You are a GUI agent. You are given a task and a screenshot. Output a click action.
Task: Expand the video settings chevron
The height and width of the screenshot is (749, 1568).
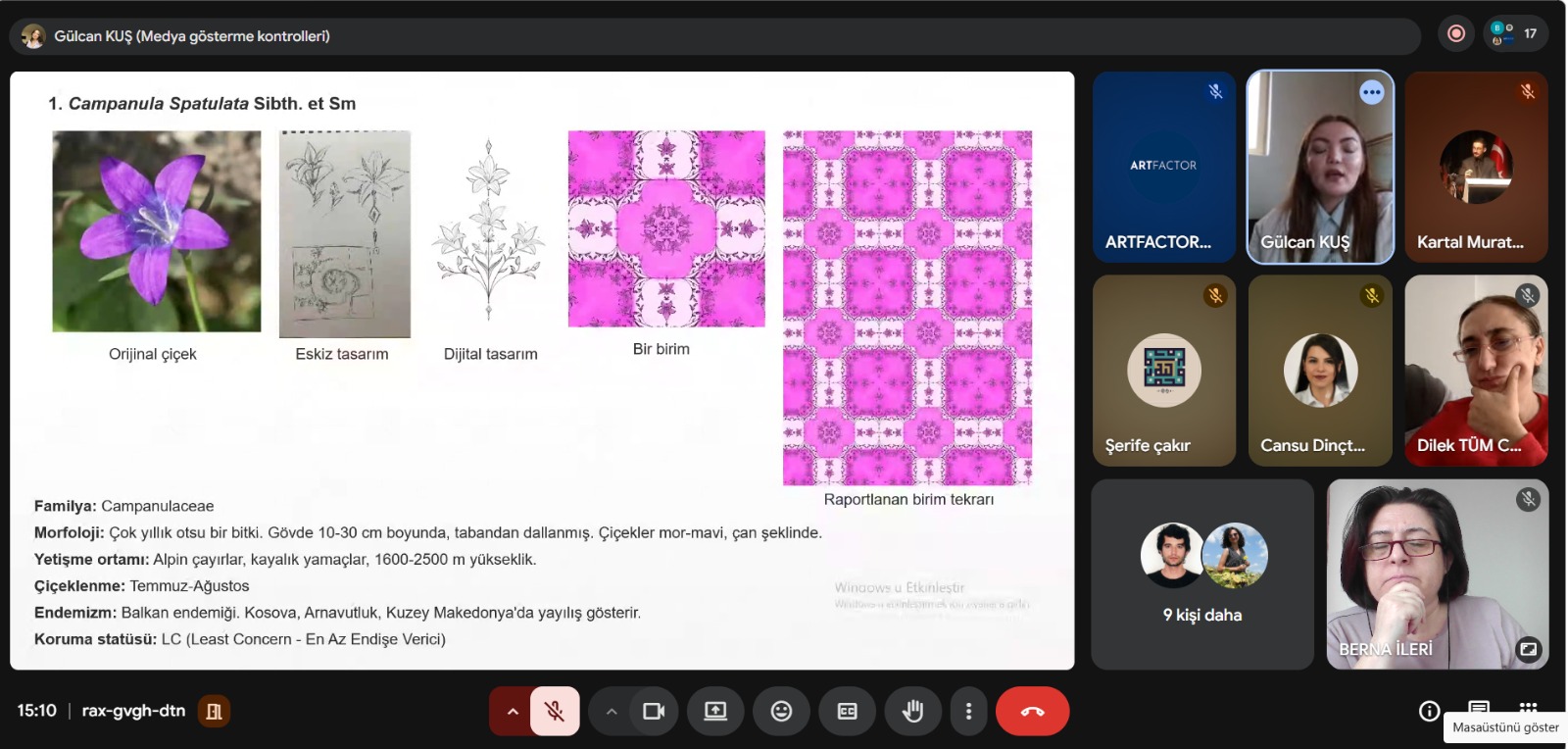pos(612,711)
